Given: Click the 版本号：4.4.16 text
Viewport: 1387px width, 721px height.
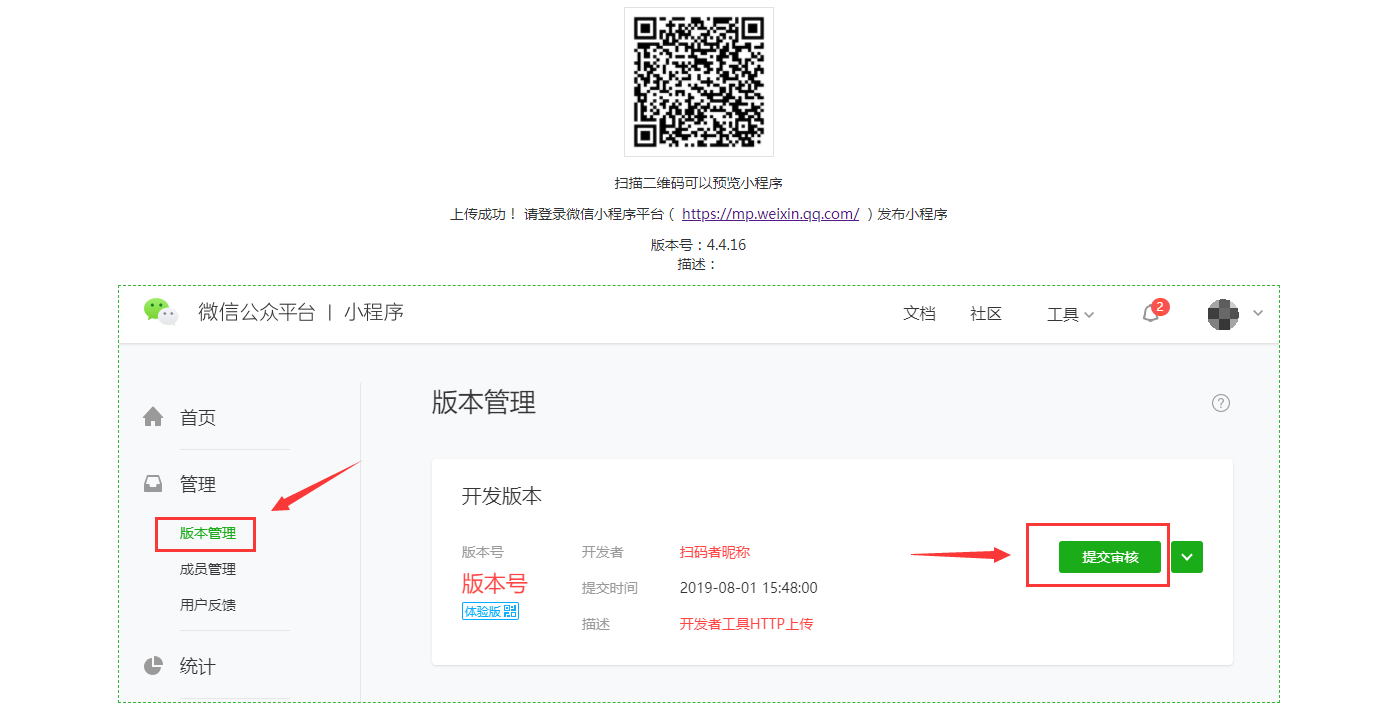Looking at the screenshot, I should point(698,245).
